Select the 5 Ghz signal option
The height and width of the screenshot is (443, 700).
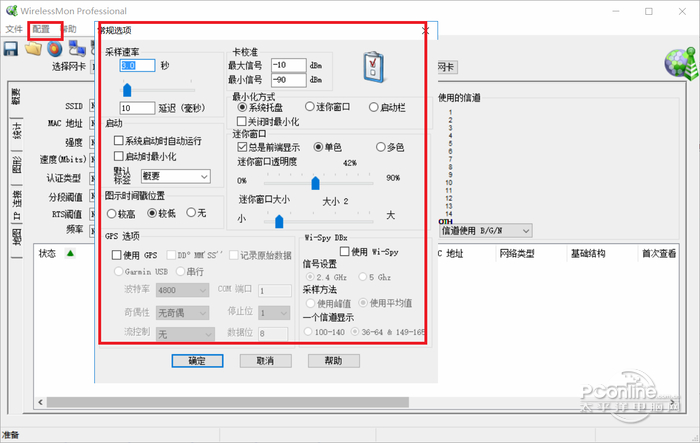click(362, 277)
